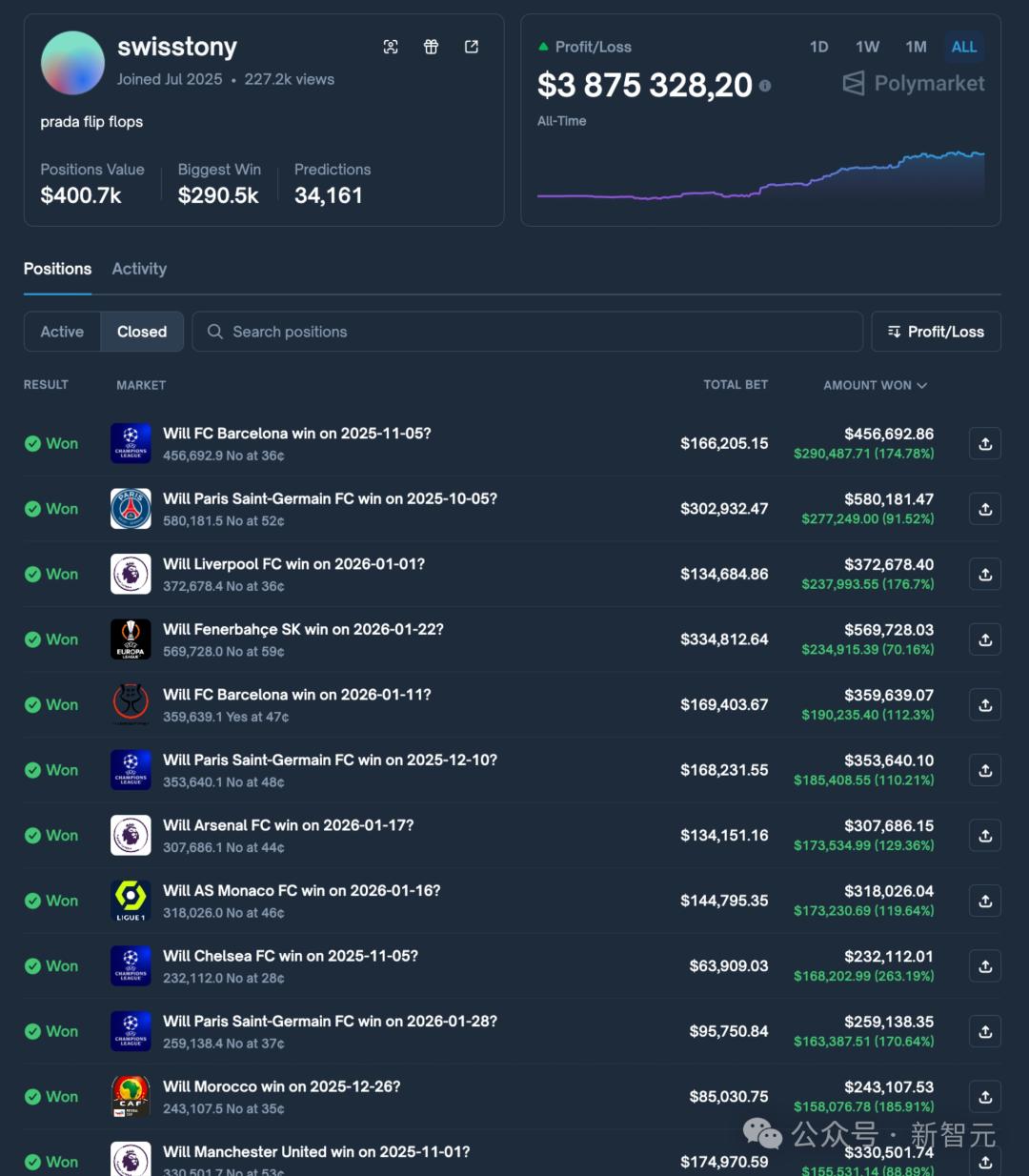Image resolution: width=1029 pixels, height=1176 pixels.
Task: Share the Paris Saint-Germain 2026-01-28 position
Action: (x=985, y=1031)
